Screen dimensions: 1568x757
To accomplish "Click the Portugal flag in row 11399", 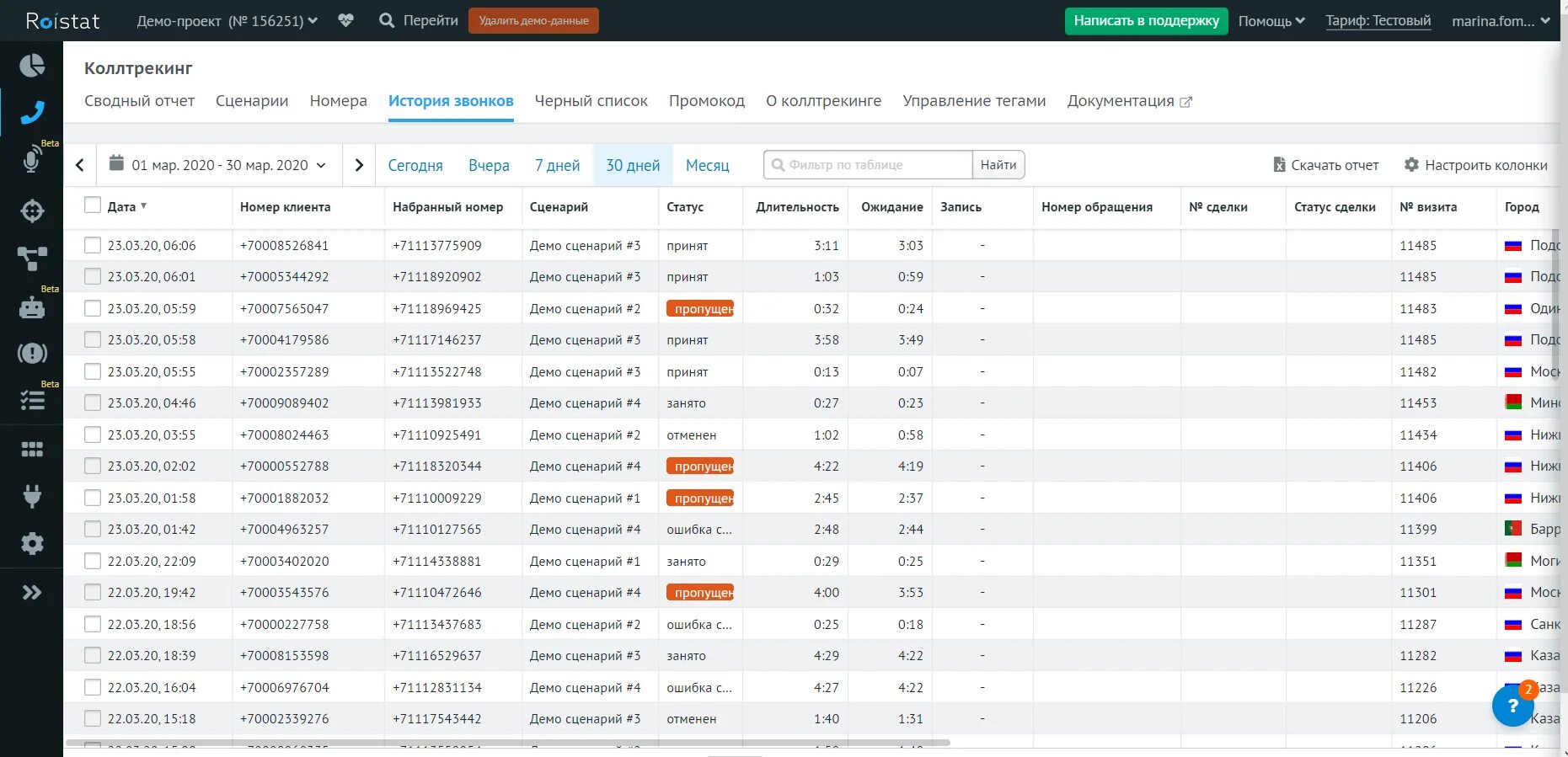I will coord(1513,529).
